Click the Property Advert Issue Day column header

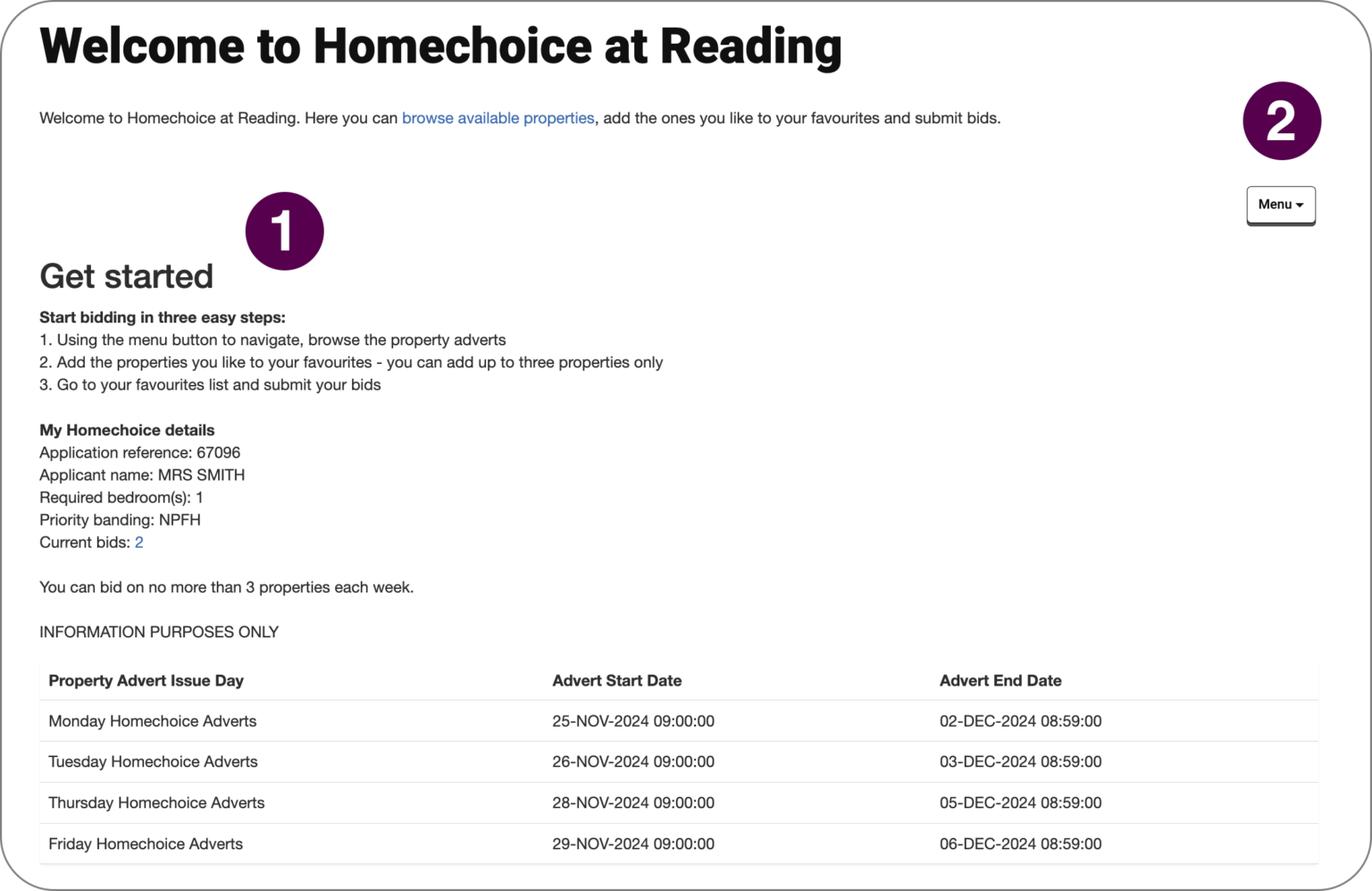click(146, 680)
